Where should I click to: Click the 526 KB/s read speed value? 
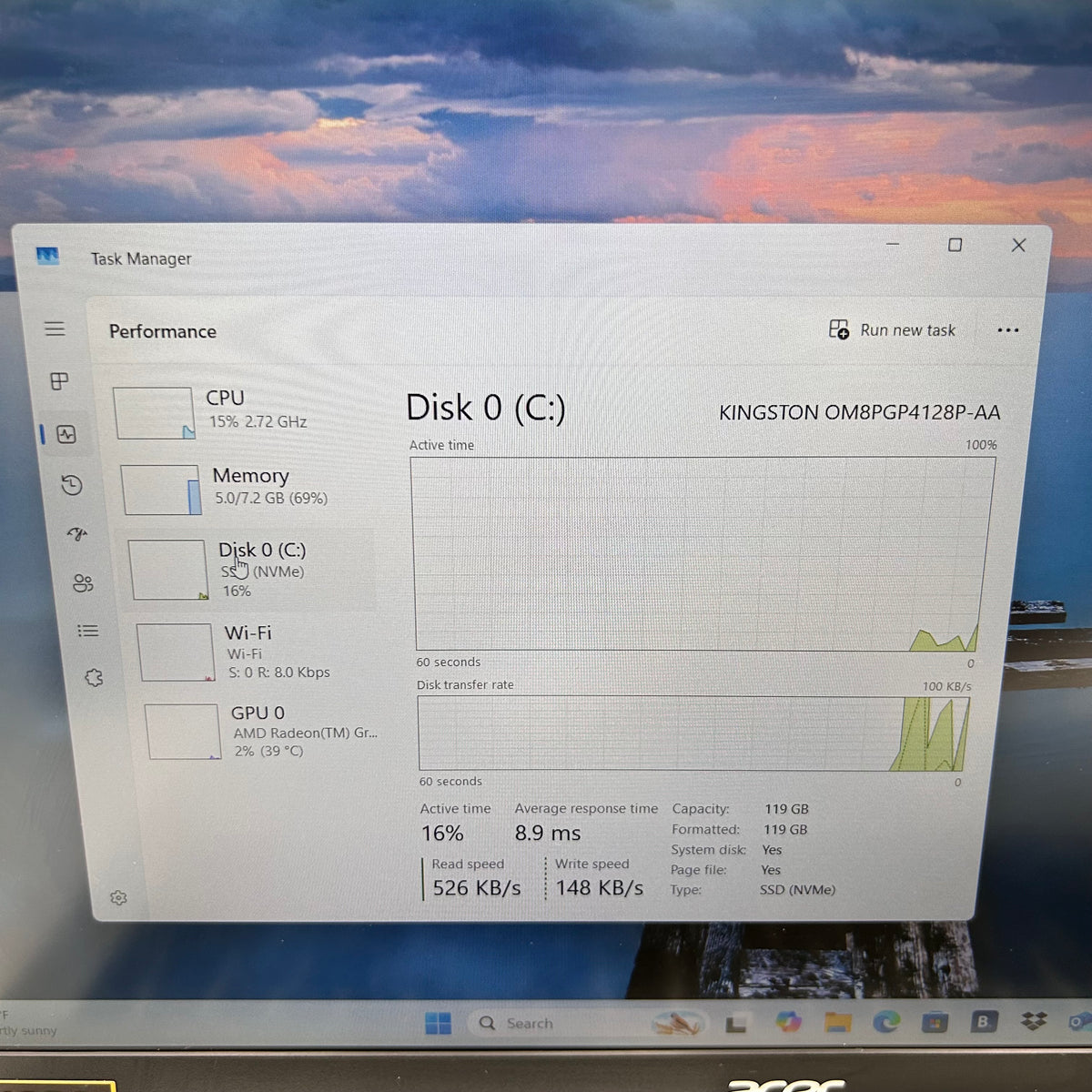point(477,888)
